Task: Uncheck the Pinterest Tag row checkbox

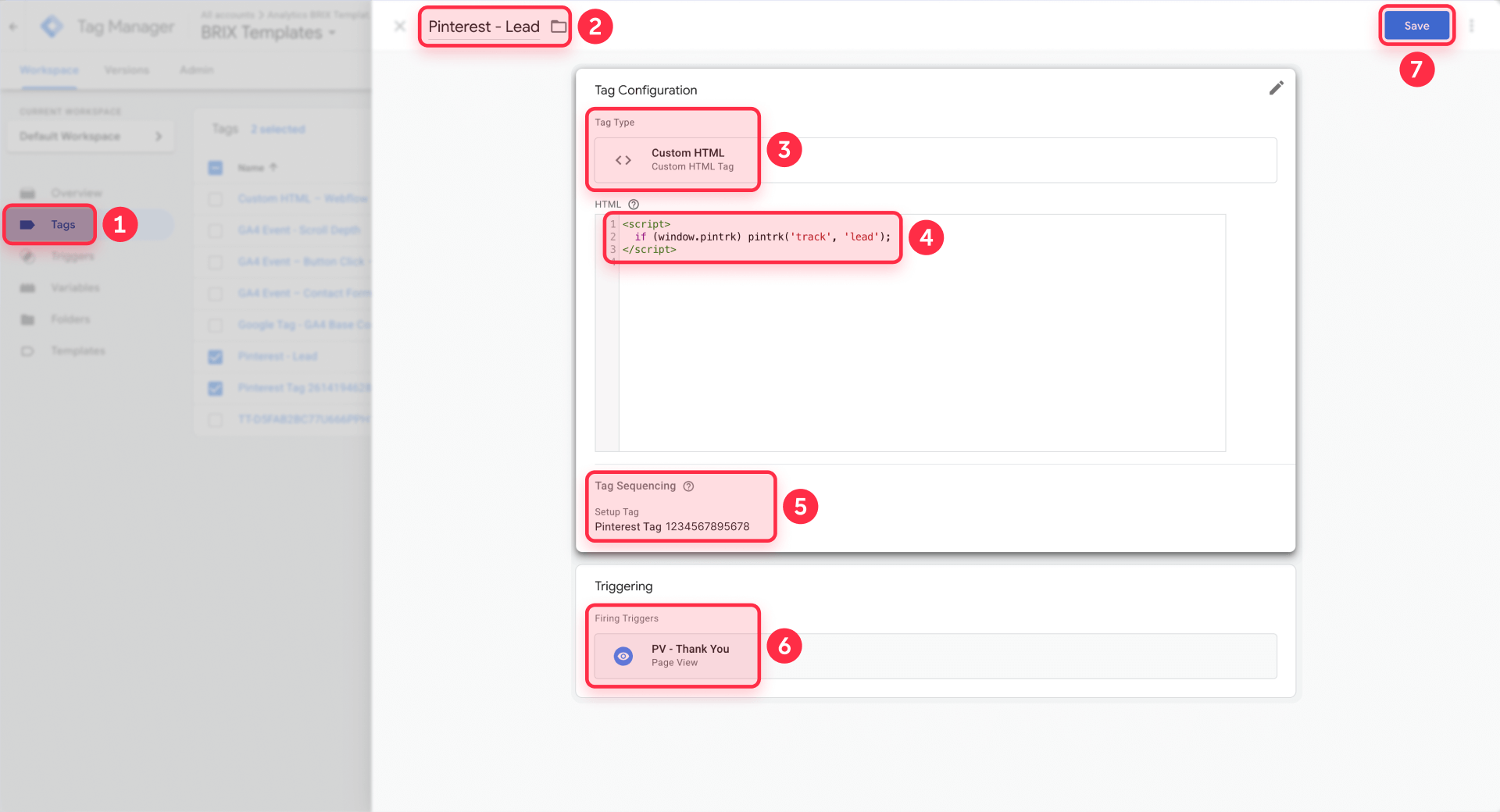Action: [216, 388]
